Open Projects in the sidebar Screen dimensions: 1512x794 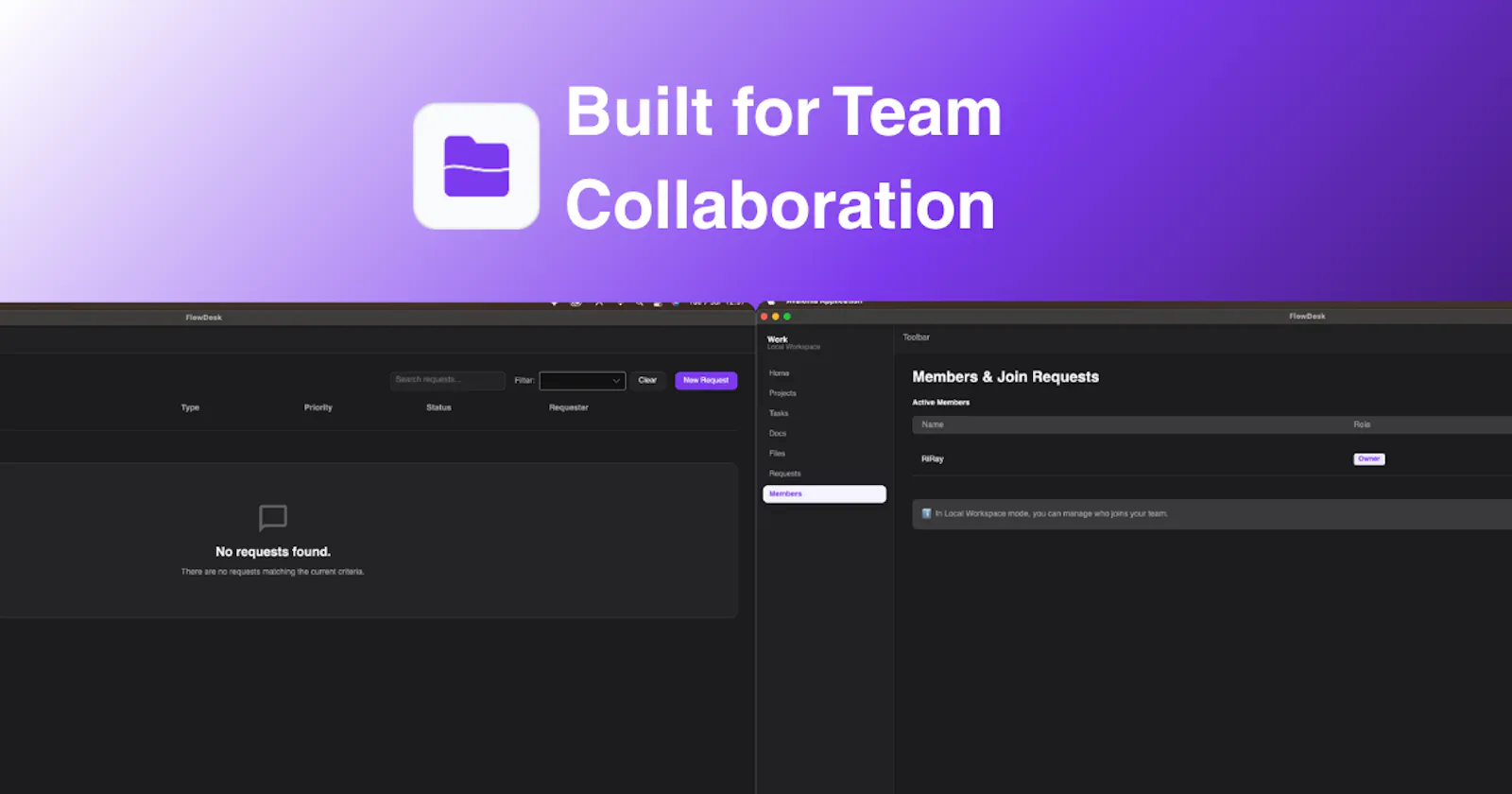click(782, 393)
